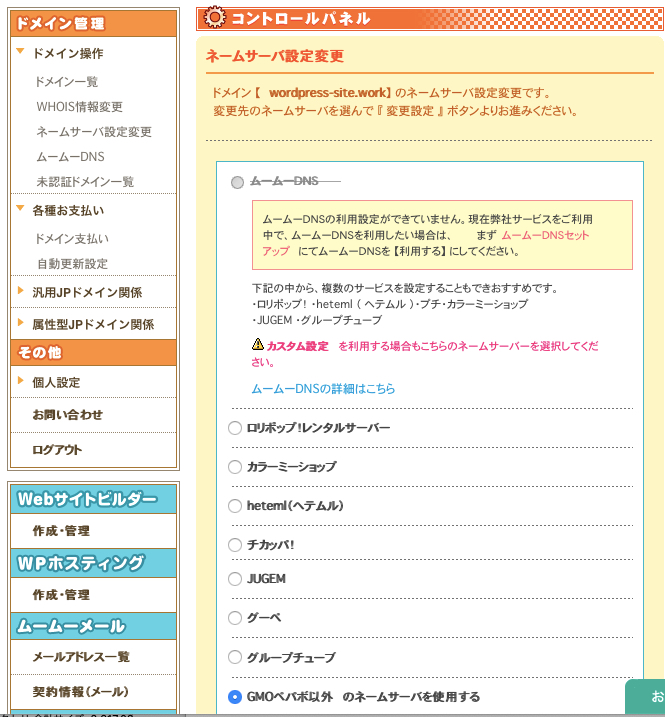Select the ムームーDNS radio button
The height and width of the screenshot is (717, 665).
point(237,182)
